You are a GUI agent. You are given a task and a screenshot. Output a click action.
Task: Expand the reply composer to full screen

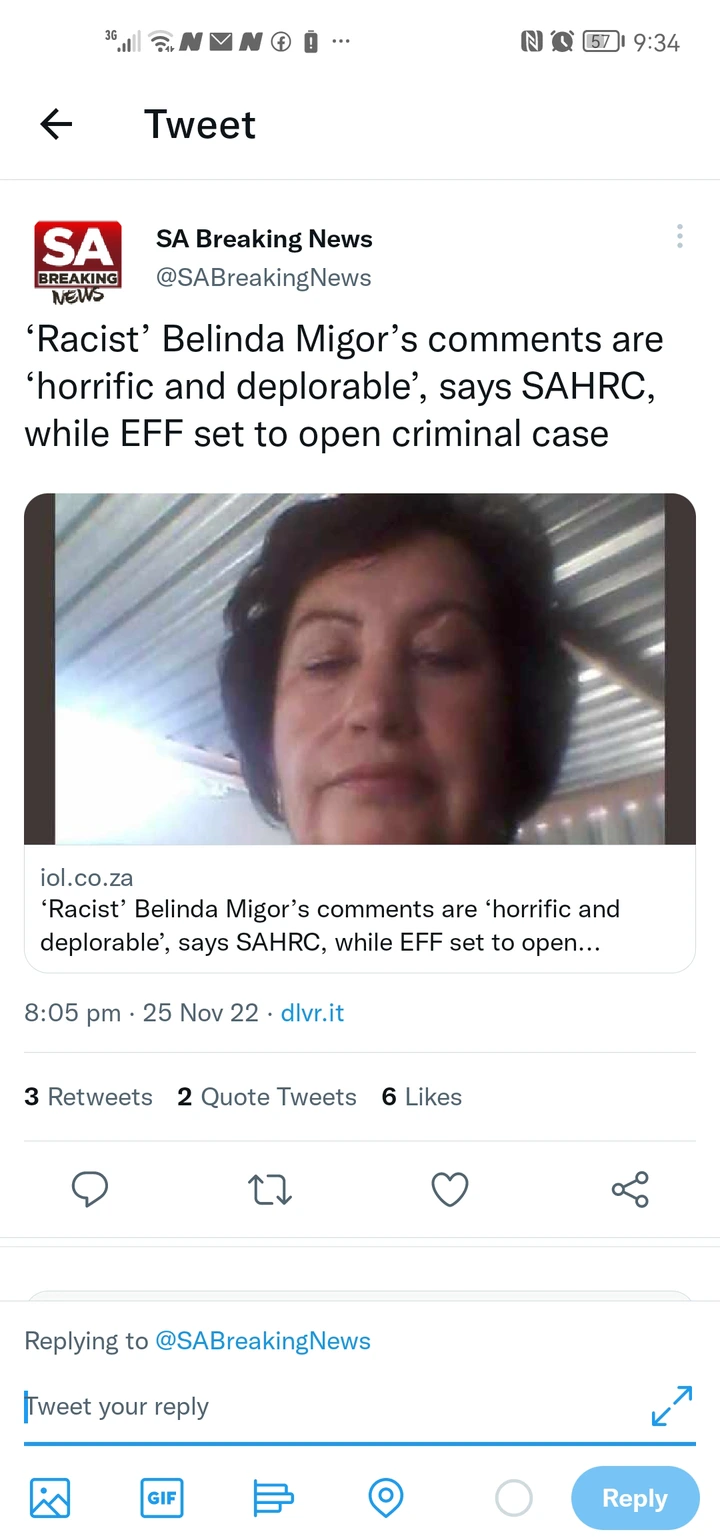[671, 1405]
